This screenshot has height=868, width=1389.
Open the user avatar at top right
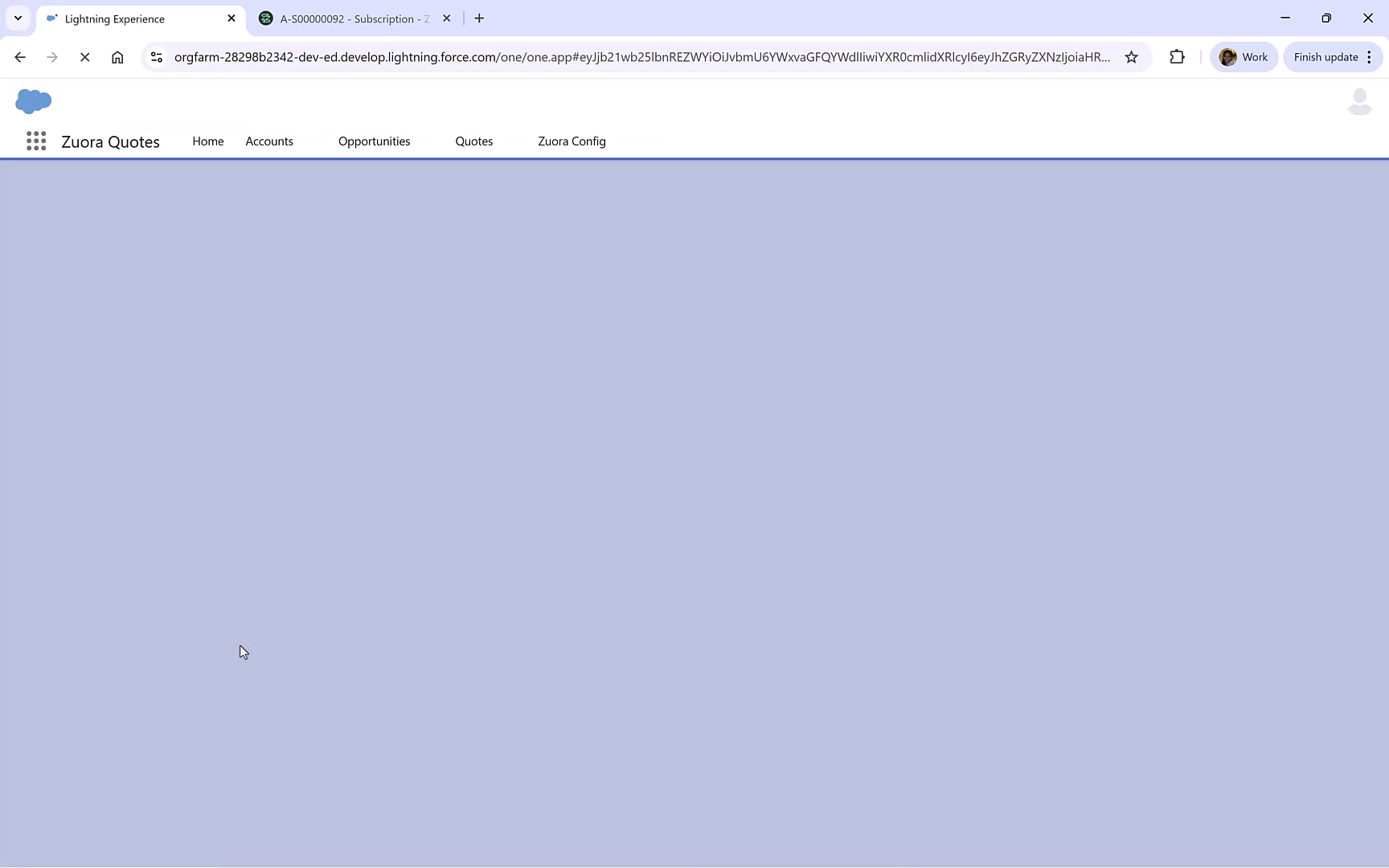1358,100
